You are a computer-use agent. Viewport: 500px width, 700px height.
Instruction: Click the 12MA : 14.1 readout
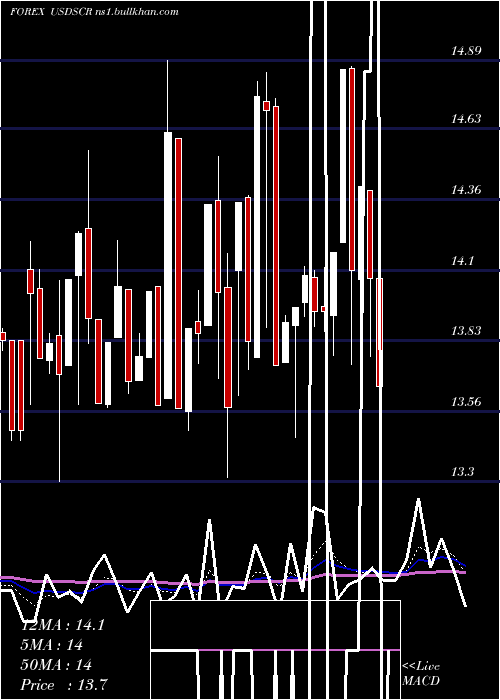pyautogui.click(x=63, y=625)
